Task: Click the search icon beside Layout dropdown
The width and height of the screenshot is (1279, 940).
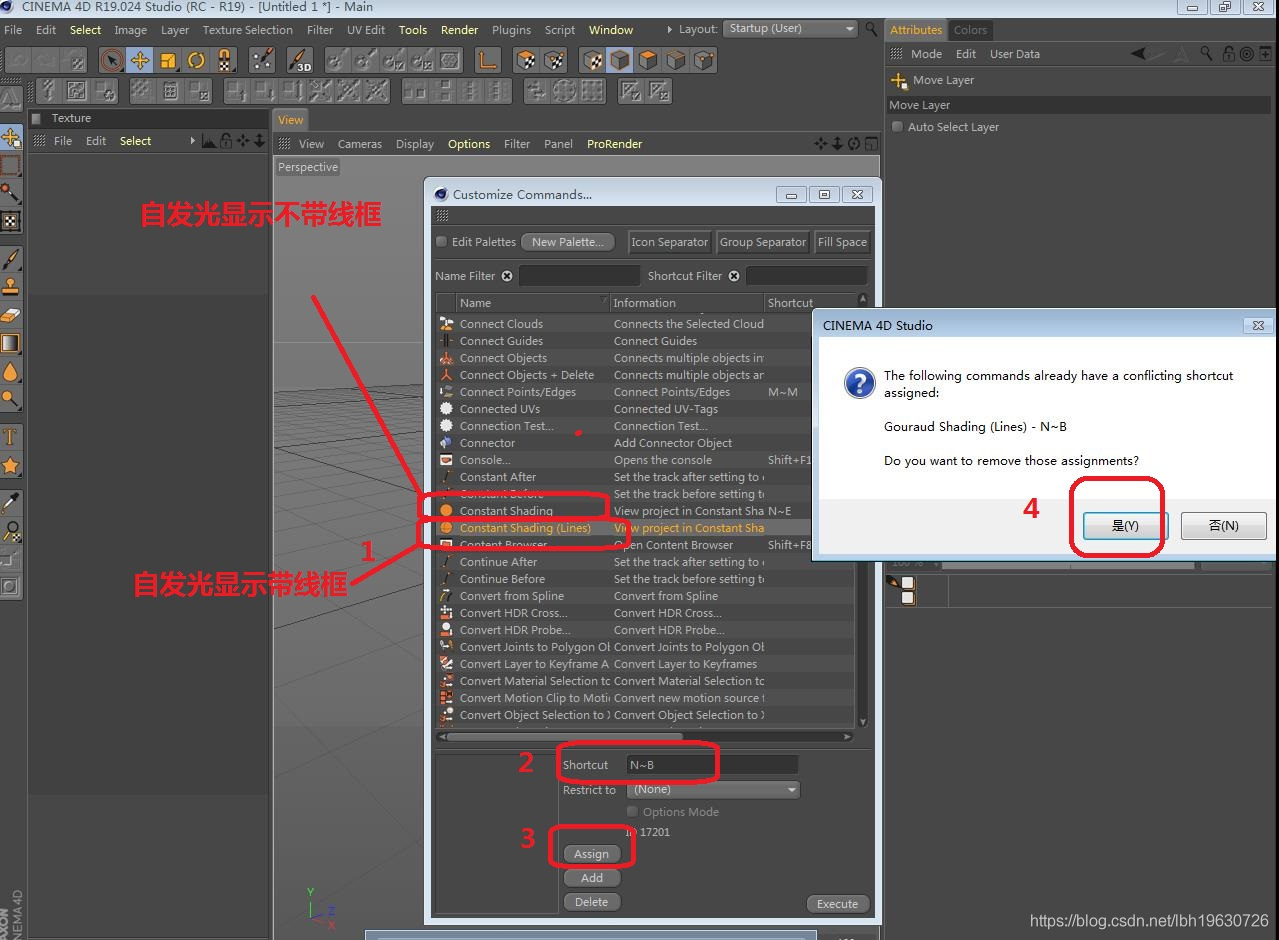Action: (x=872, y=29)
